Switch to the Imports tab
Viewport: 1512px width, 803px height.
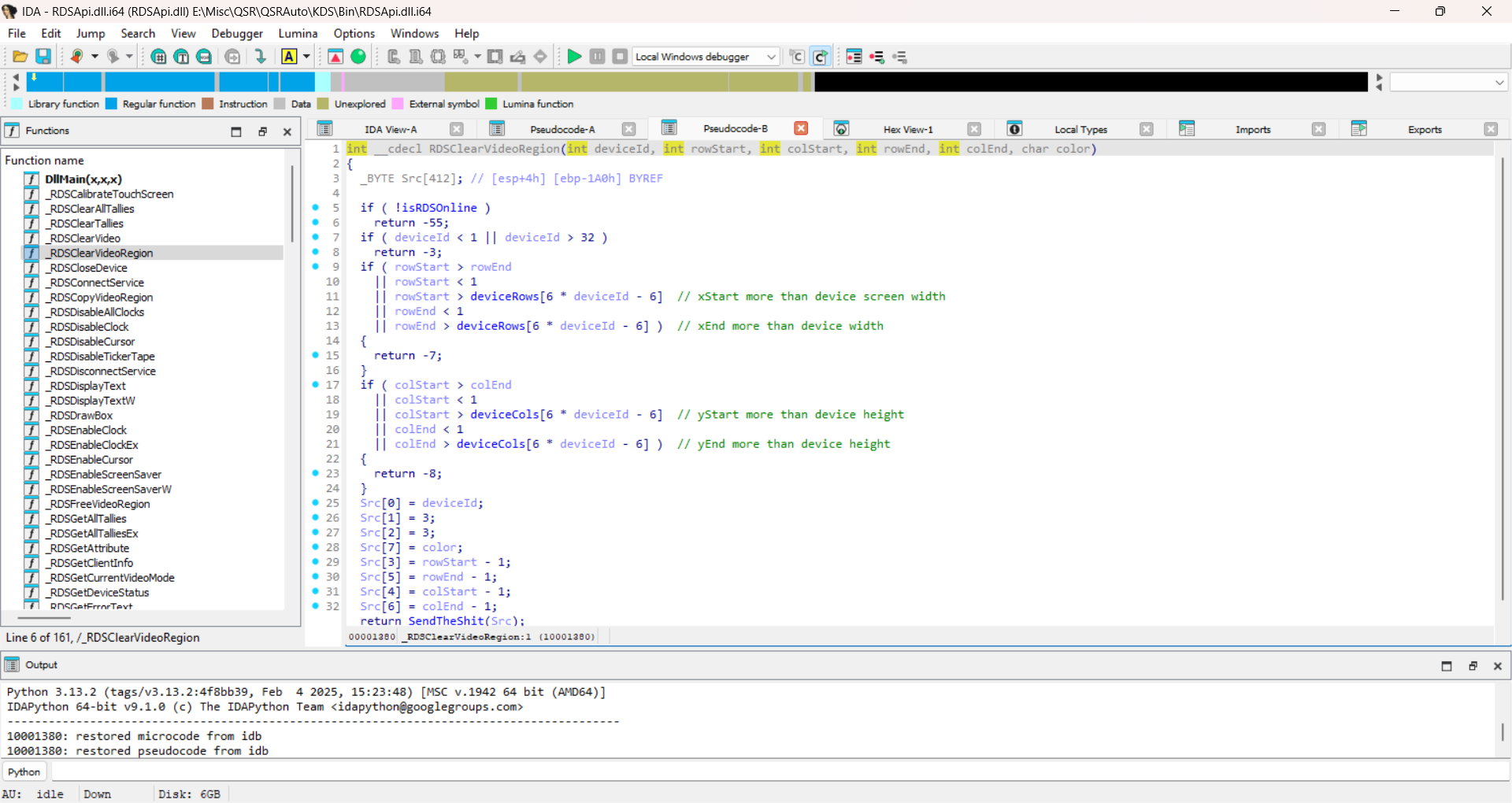point(1253,129)
